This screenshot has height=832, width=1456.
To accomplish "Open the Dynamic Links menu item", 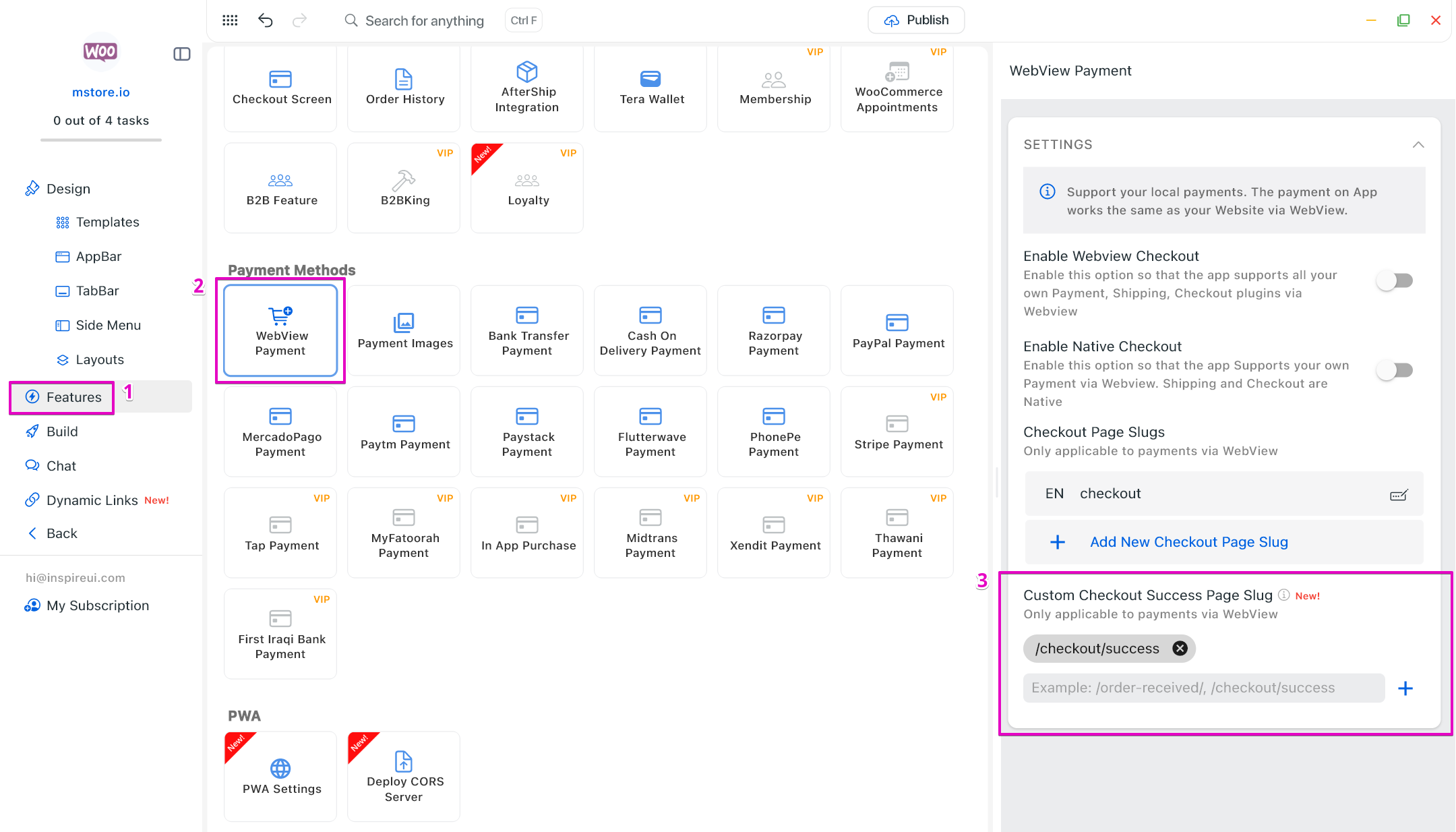I will [92, 500].
